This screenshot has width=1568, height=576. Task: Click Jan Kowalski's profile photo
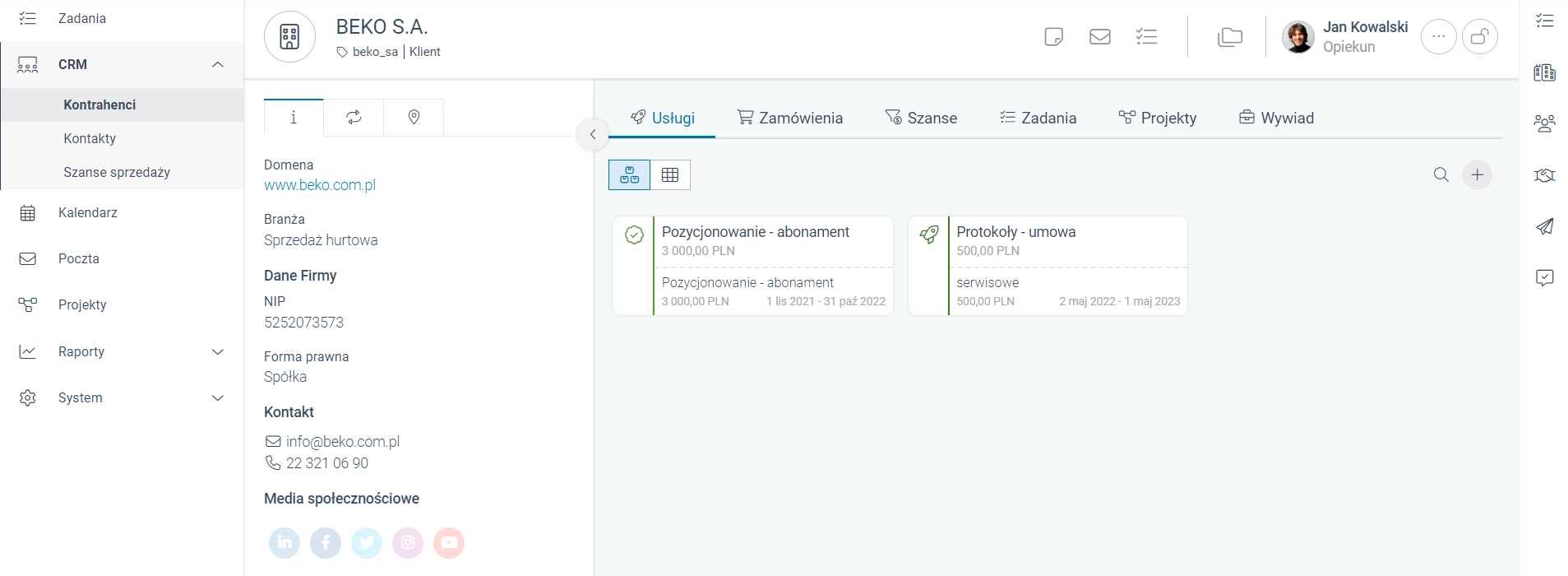coord(1298,36)
